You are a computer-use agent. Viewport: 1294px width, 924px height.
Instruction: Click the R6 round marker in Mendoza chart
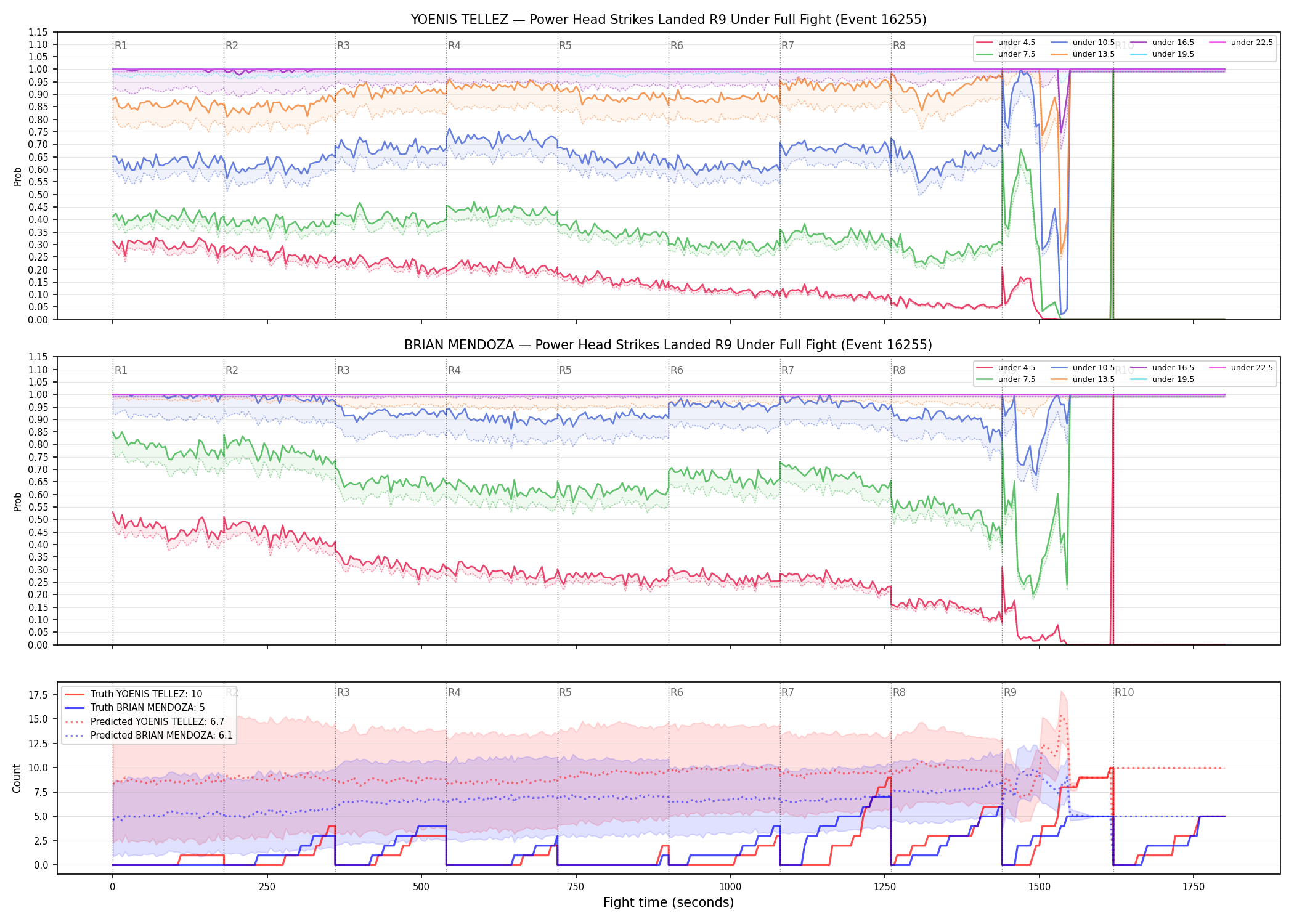(x=677, y=370)
